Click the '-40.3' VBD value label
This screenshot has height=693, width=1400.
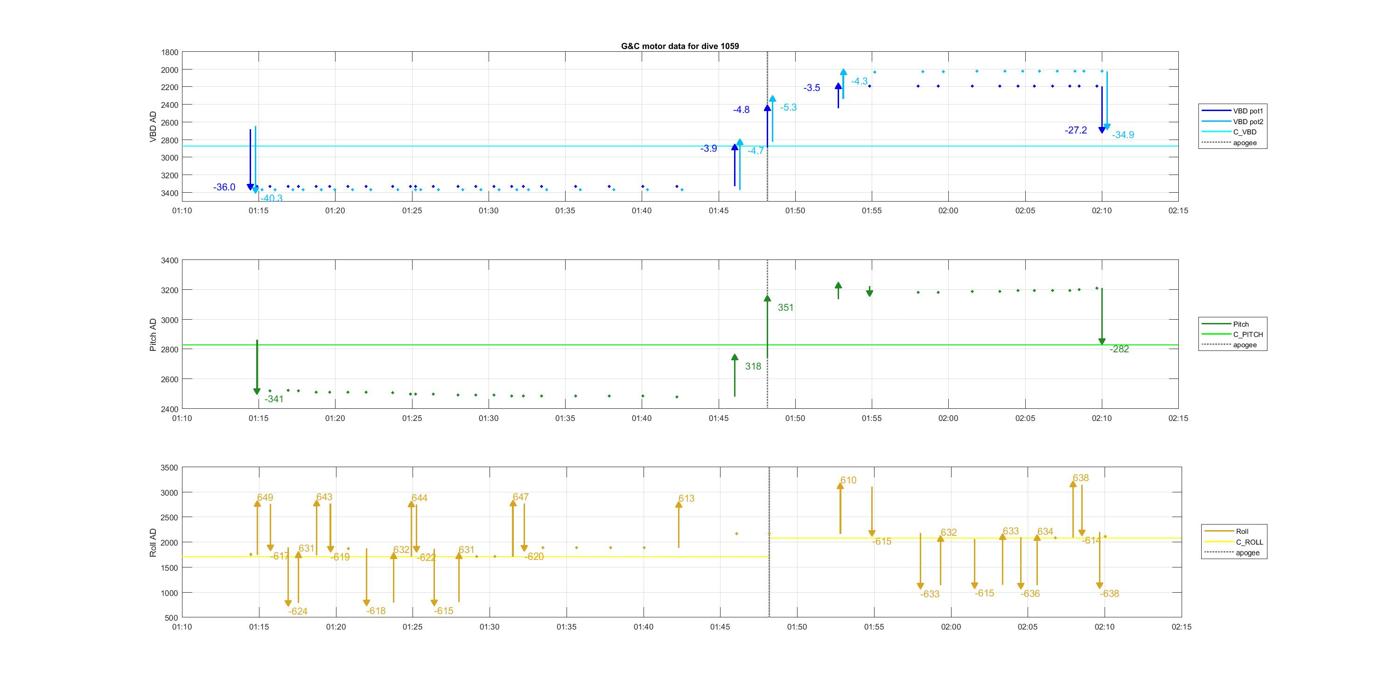271,198
